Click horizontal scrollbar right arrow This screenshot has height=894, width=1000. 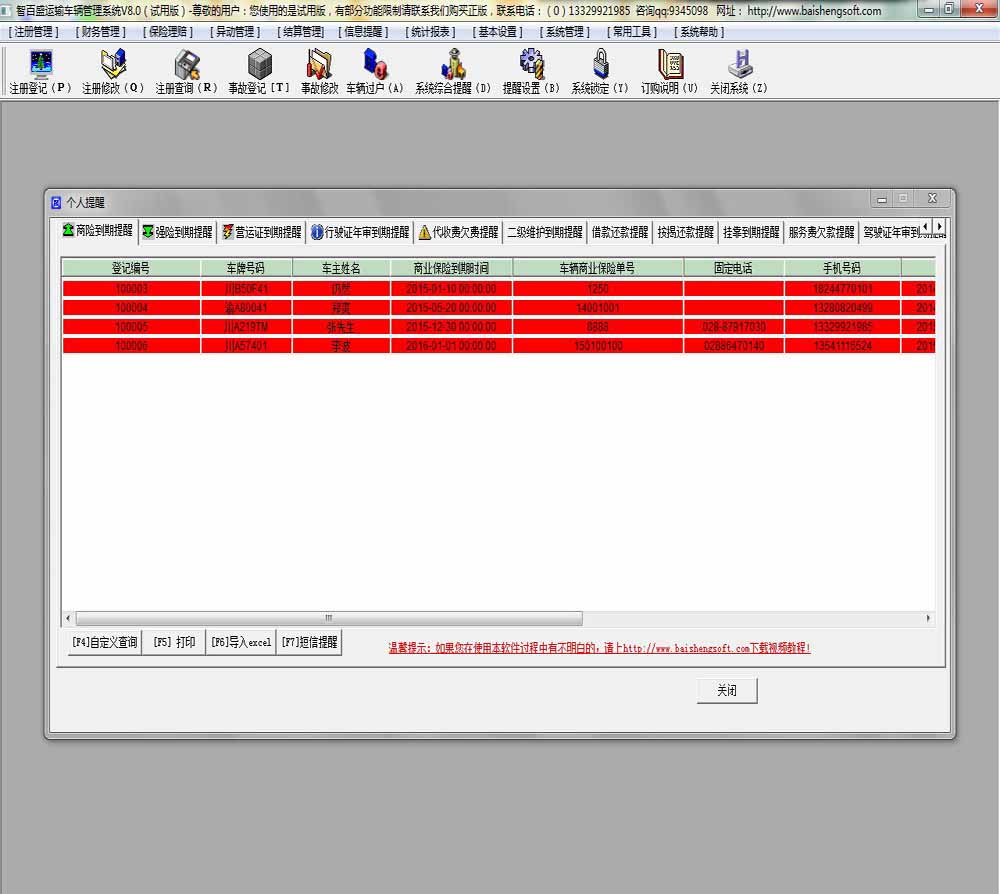pyautogui.click(x=928, y=618)
